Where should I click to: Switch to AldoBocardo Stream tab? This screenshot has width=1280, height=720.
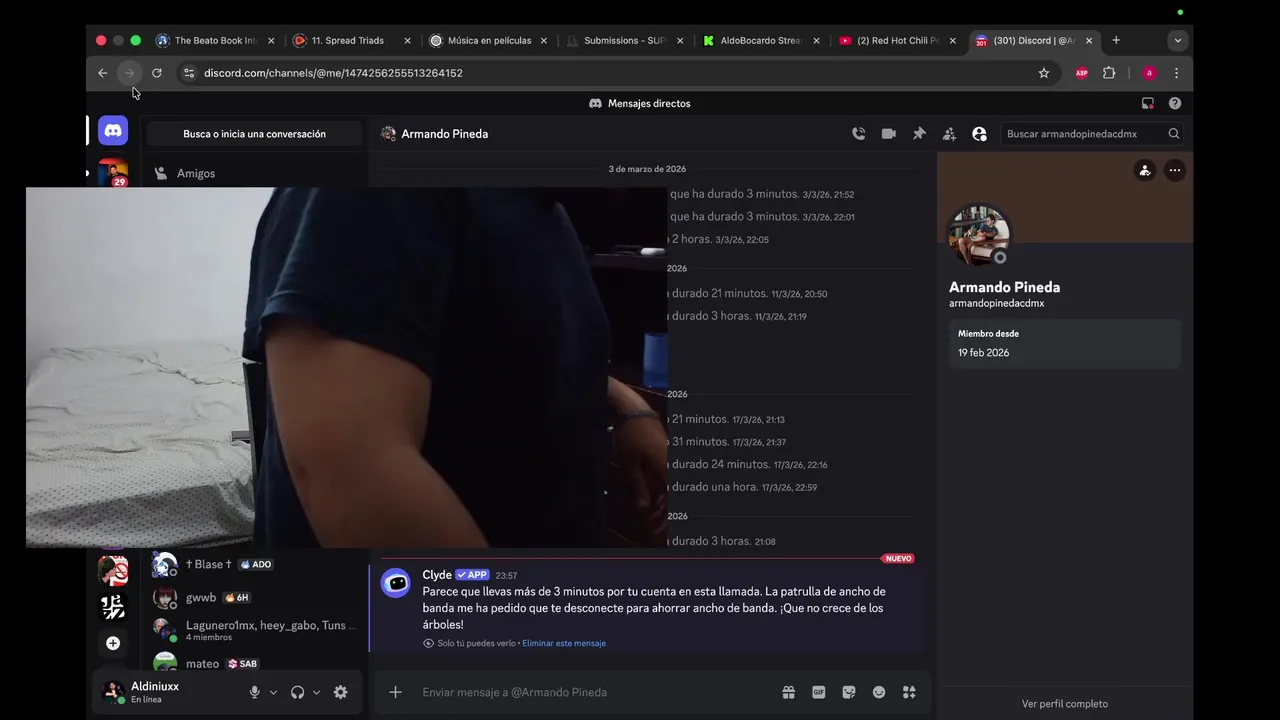pos(761,41)
